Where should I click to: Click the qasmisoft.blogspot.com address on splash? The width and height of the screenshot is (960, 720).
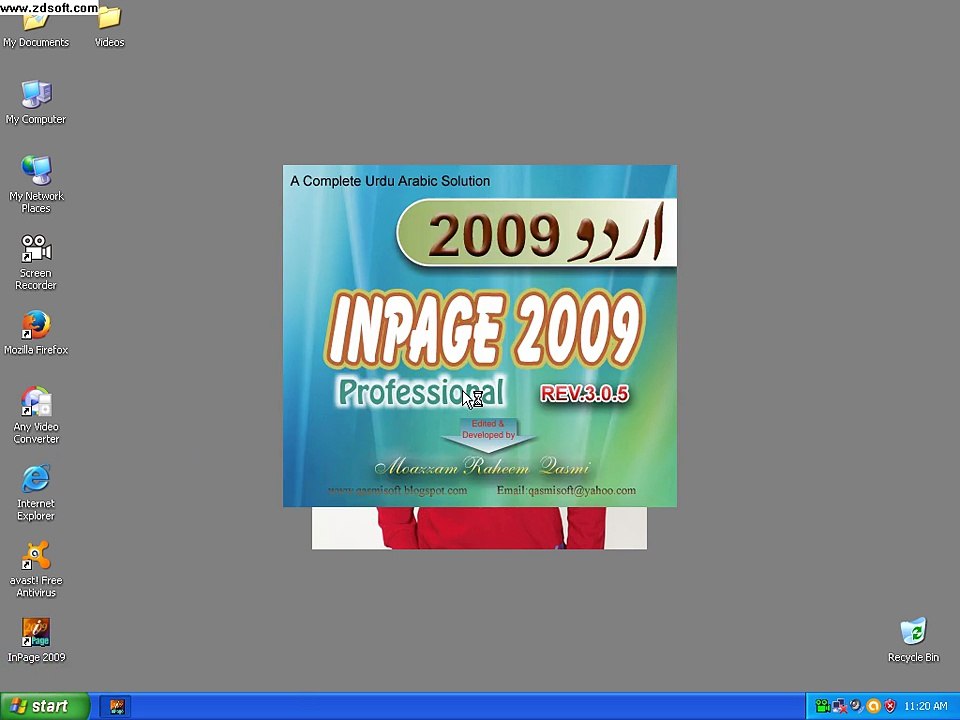(397, 490)
